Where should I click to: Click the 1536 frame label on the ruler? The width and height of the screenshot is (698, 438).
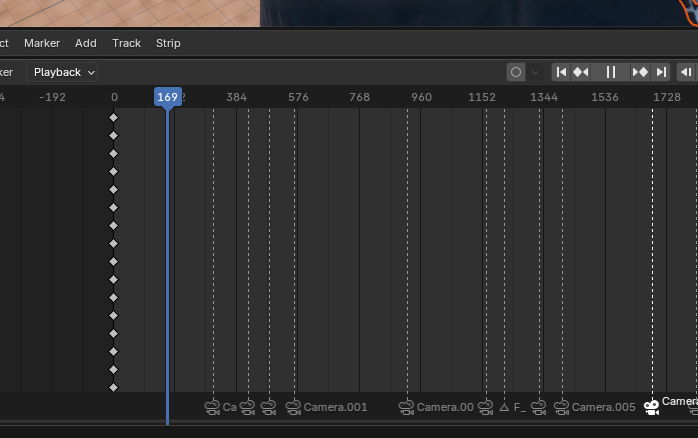(x=605, y=97)
